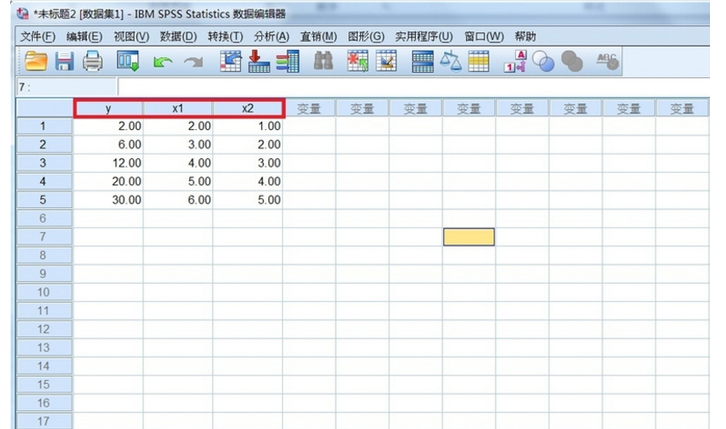The height and width of the screenshot is (429, 726).
Task: Click the y cell containing 12.00
Action: coord(108,163)
